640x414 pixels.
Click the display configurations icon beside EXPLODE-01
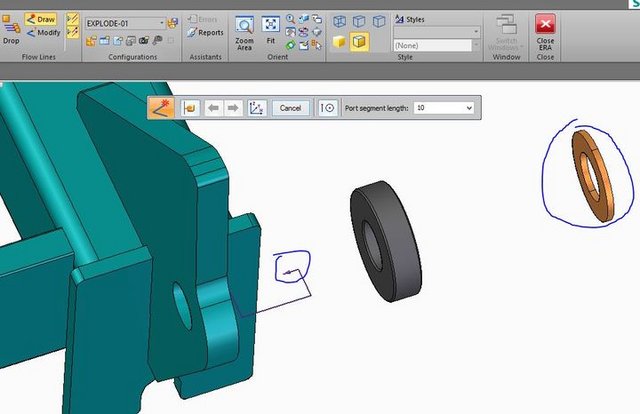[173, 23]
